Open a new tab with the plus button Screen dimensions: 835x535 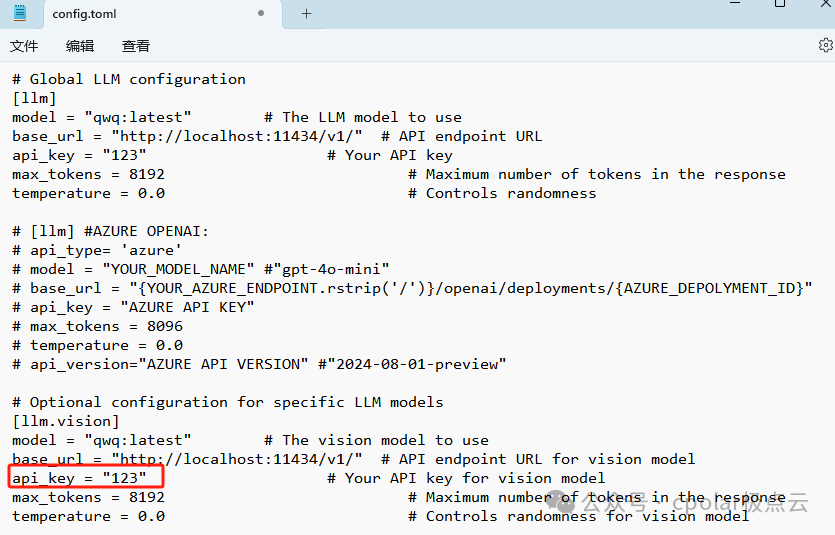coord(306,14)
